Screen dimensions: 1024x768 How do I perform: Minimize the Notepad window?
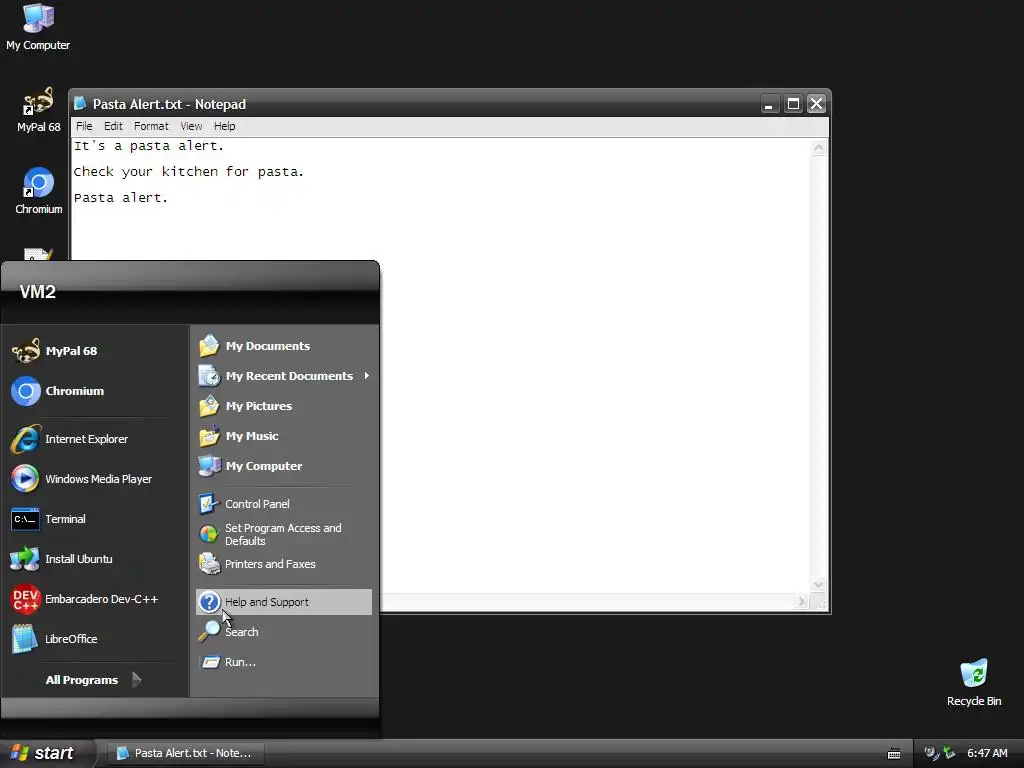click(x=769, y=104)
